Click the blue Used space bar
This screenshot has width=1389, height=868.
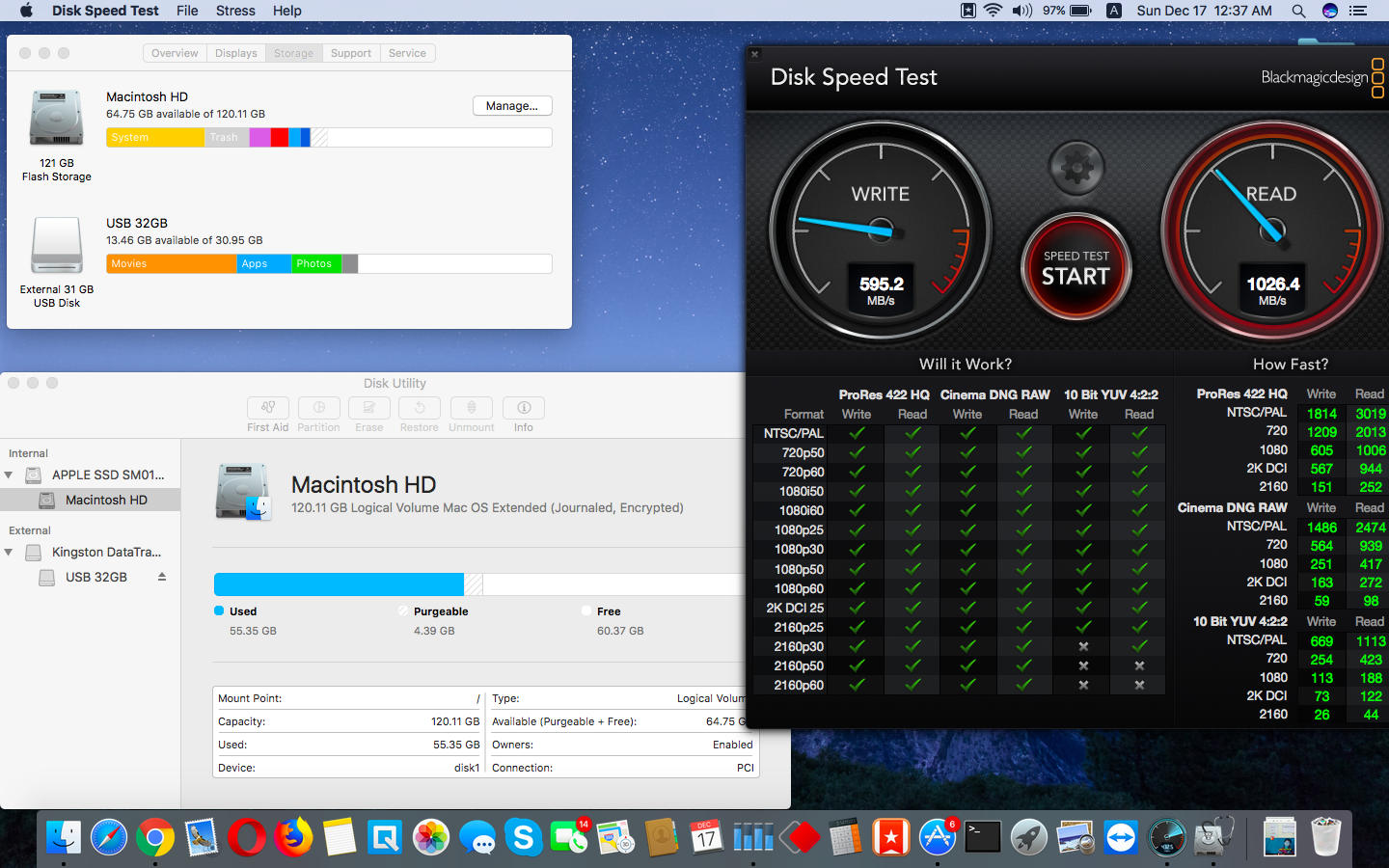pos(339,584)
